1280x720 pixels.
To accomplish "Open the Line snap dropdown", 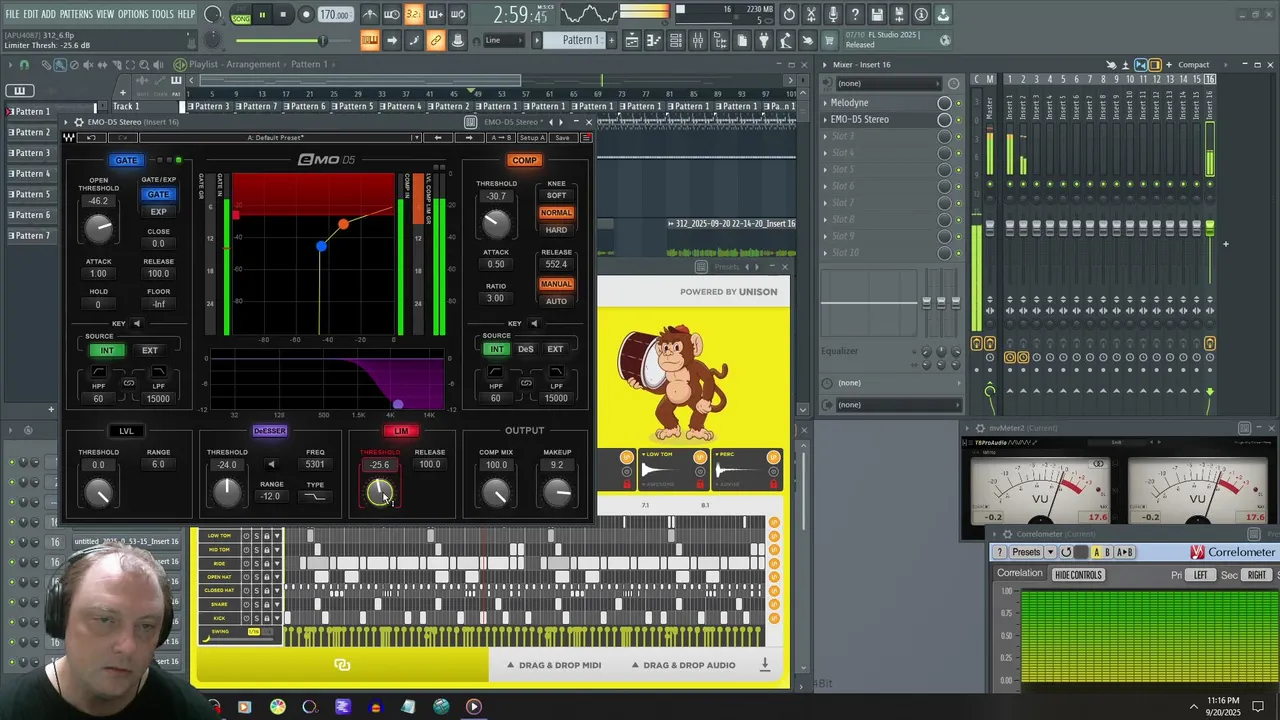I will (505, 40).
